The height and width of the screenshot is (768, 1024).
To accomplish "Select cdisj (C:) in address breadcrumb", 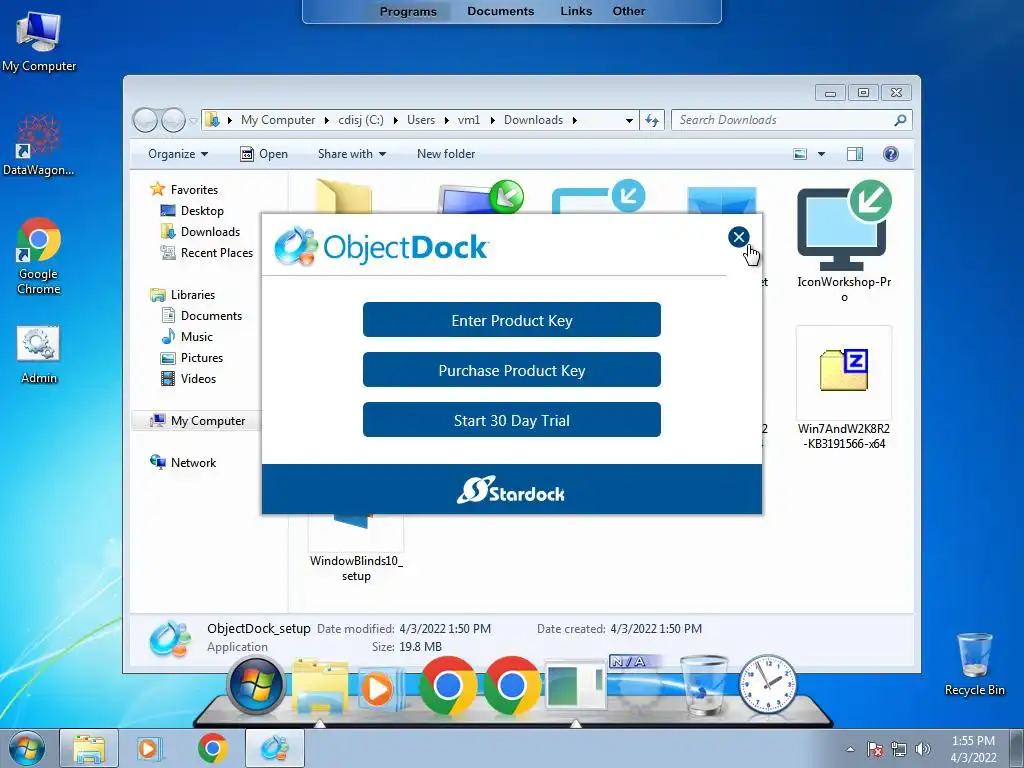I will coord(360,120).
